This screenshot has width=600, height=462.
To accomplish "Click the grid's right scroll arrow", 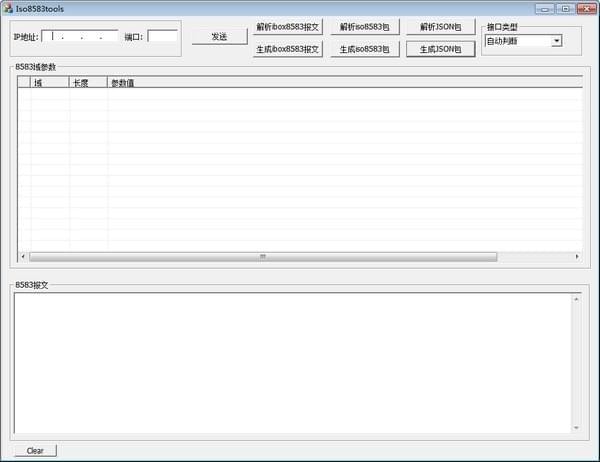I will tap(577, 256).
